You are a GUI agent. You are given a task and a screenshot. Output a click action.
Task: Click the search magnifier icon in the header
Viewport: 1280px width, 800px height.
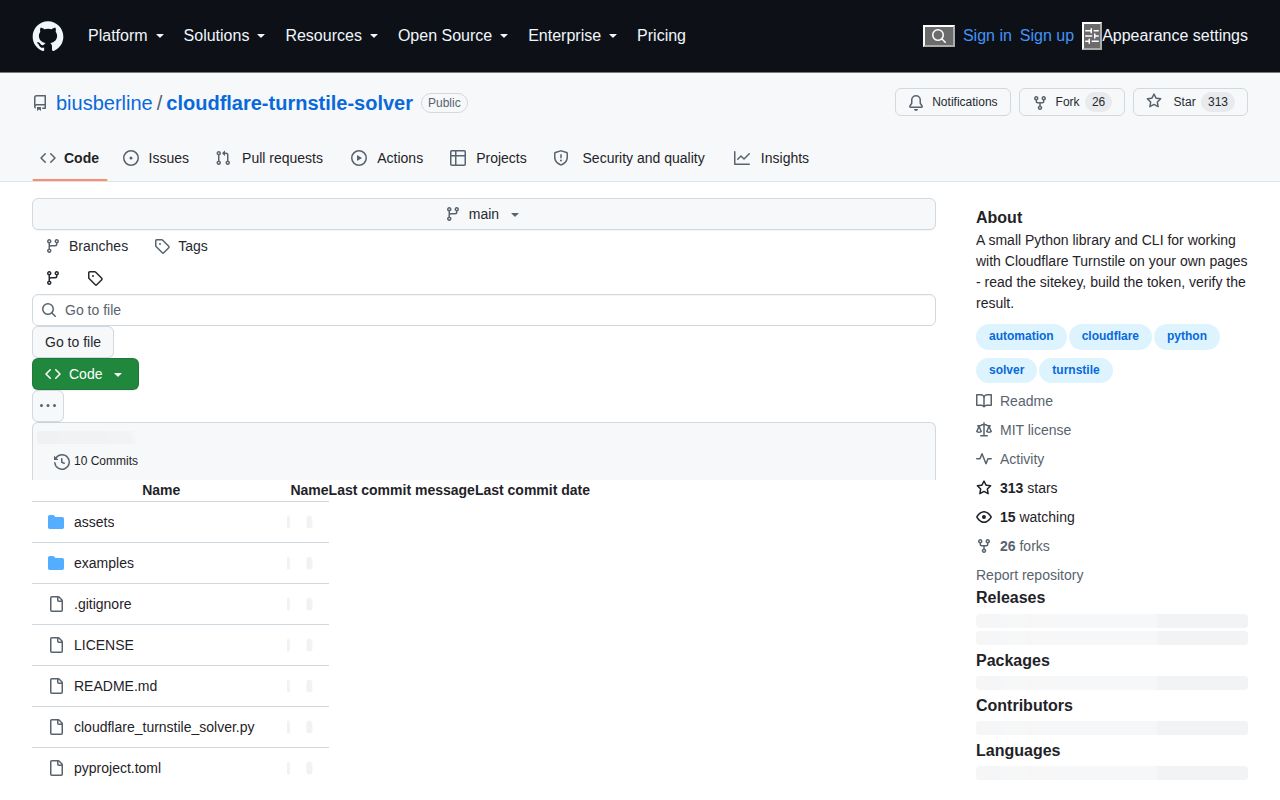pyautogui.click(x=938, y=36)
